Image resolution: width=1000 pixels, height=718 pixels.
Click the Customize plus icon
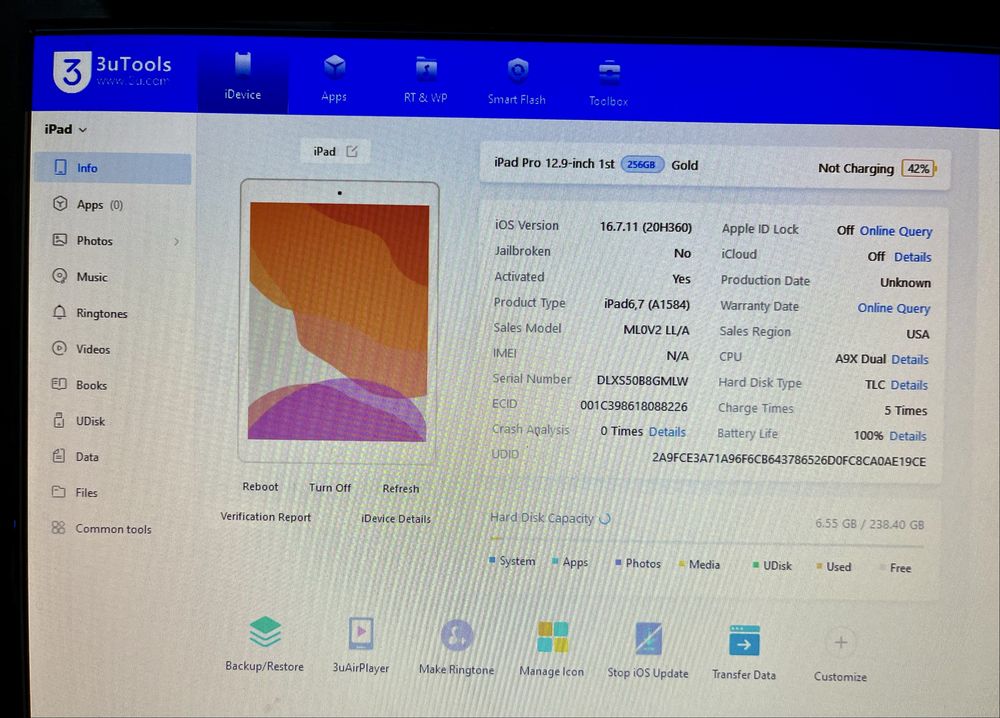pyautogui.click(x=841, y=642)
